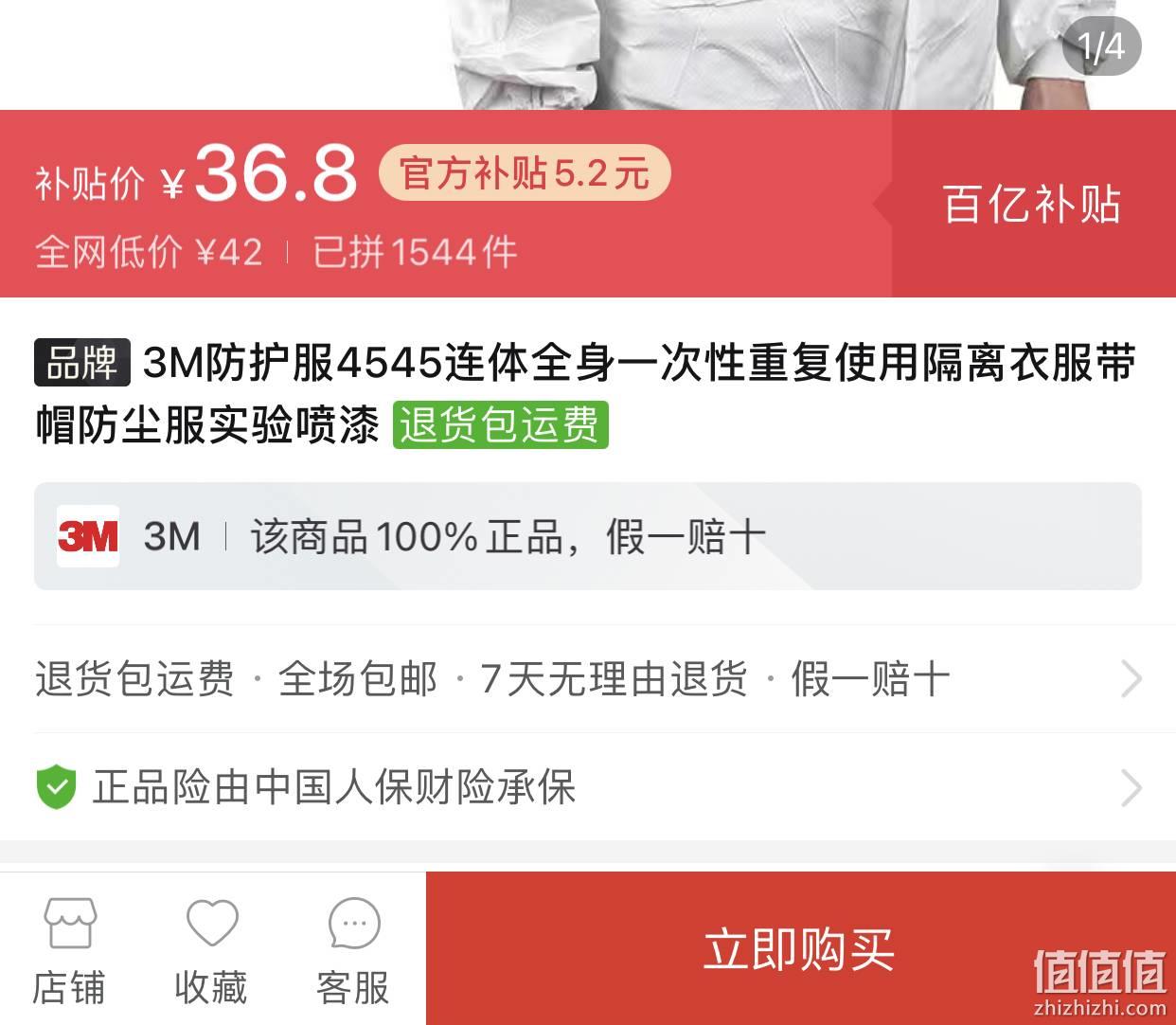Click the 立即购买 buy now button
The width and height of the screenshot is (1176, 1025).
[800, 948]
